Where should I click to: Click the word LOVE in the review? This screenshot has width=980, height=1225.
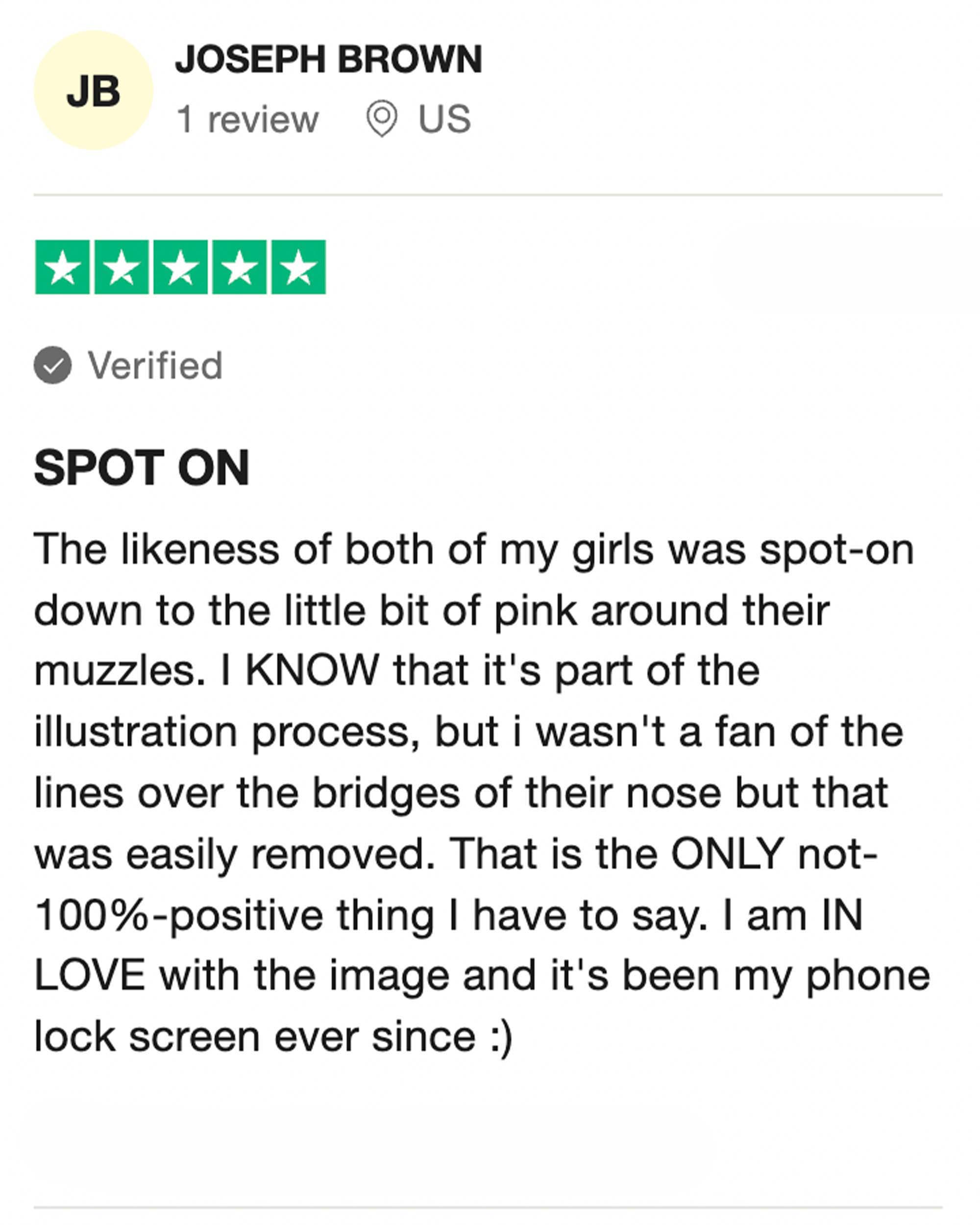(90, 976)
